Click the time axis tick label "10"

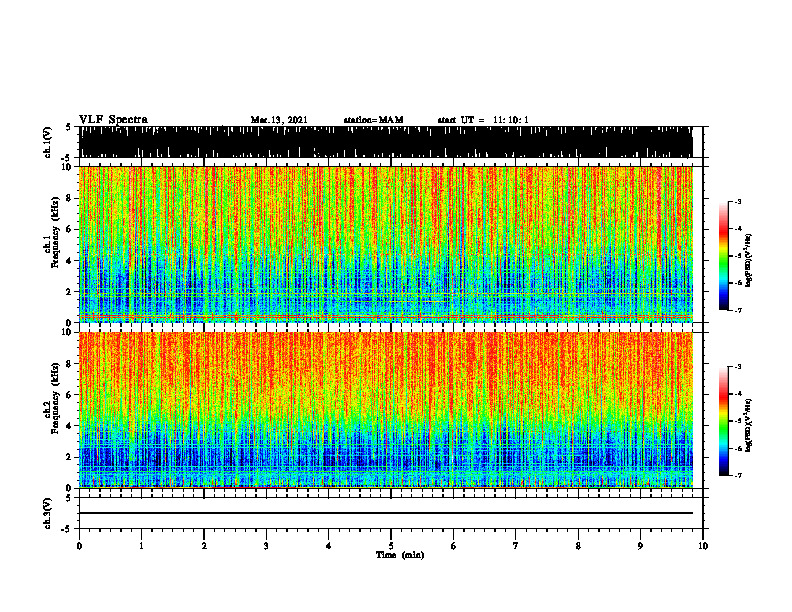[x=703, y=546]
